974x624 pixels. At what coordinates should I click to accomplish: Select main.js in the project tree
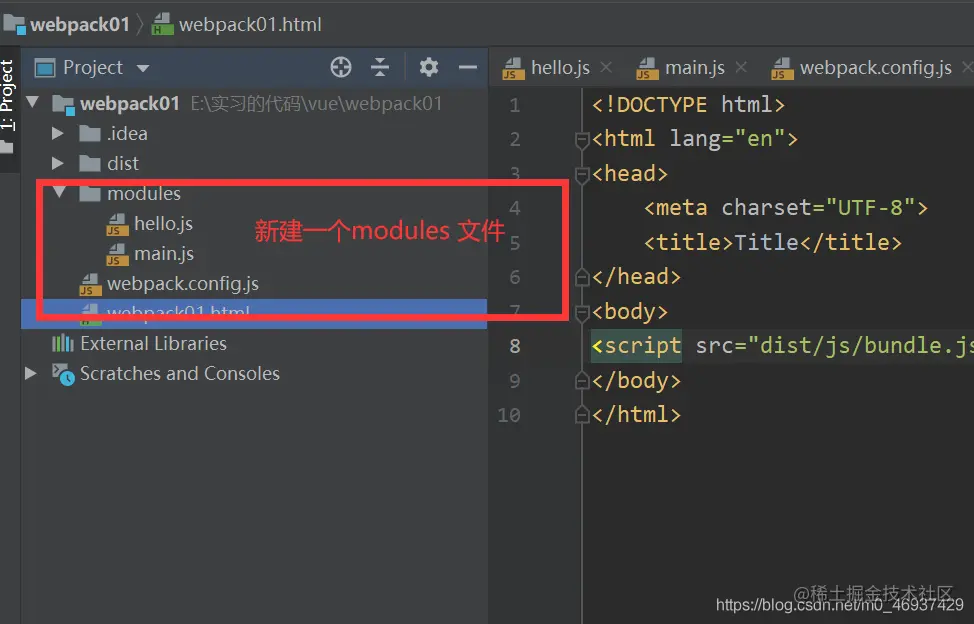pos(164,253)
